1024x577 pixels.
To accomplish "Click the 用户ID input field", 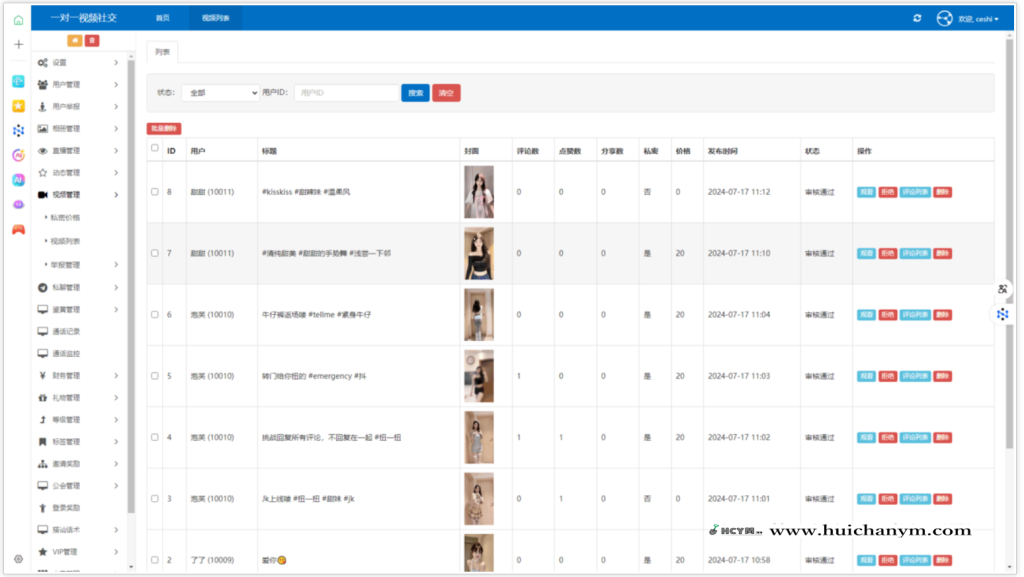I will tap(345, 93).
